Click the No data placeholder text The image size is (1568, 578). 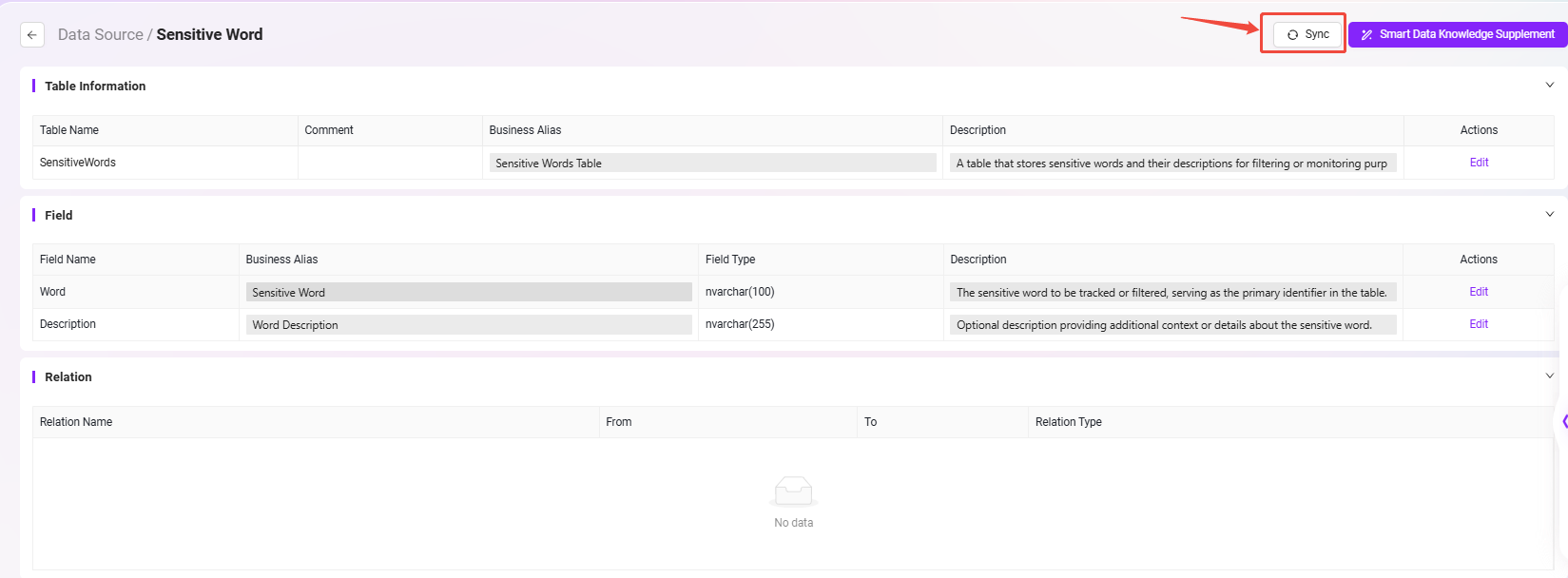[x=794, y=523]
